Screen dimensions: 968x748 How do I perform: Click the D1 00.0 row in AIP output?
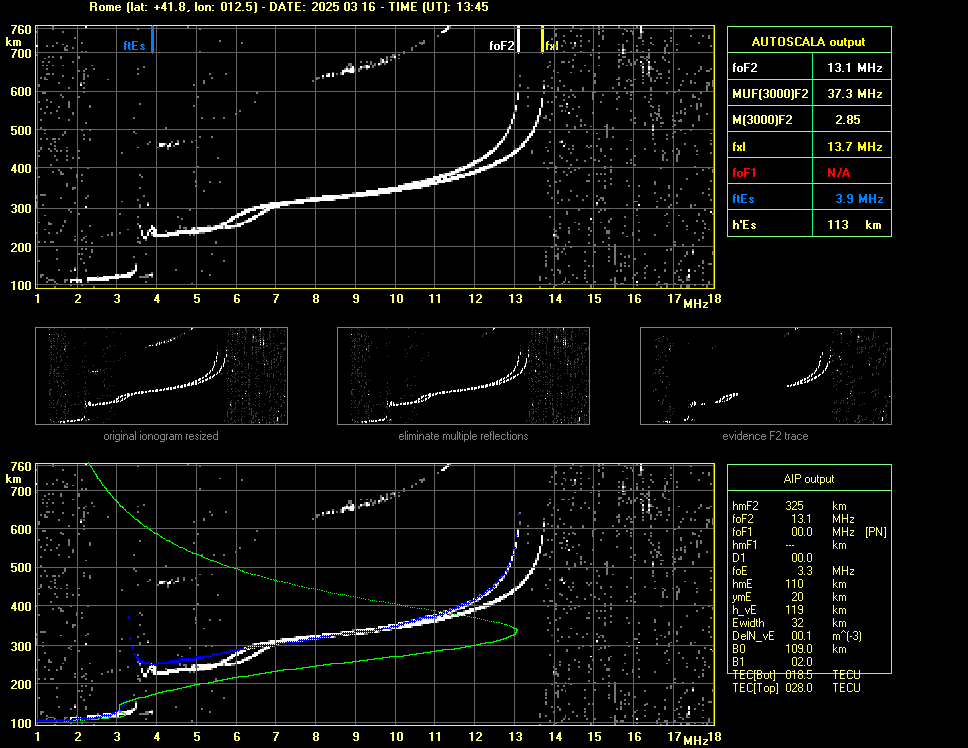(772, 558)
